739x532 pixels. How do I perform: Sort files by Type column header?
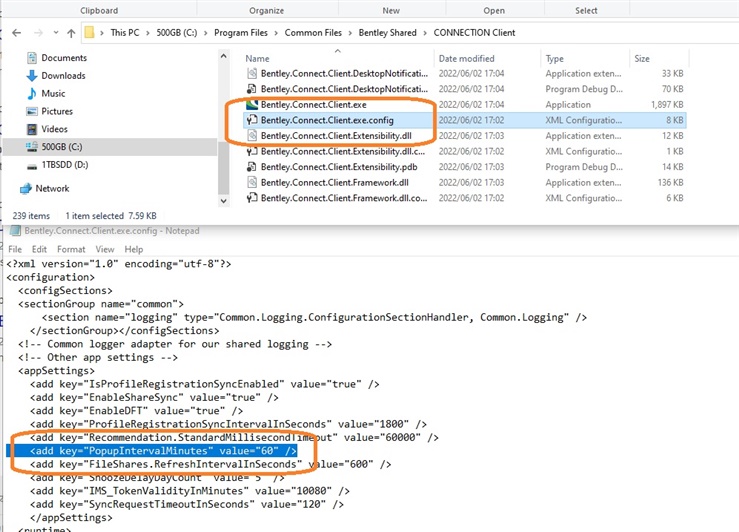pyautogui.click(x=555, y=58)
